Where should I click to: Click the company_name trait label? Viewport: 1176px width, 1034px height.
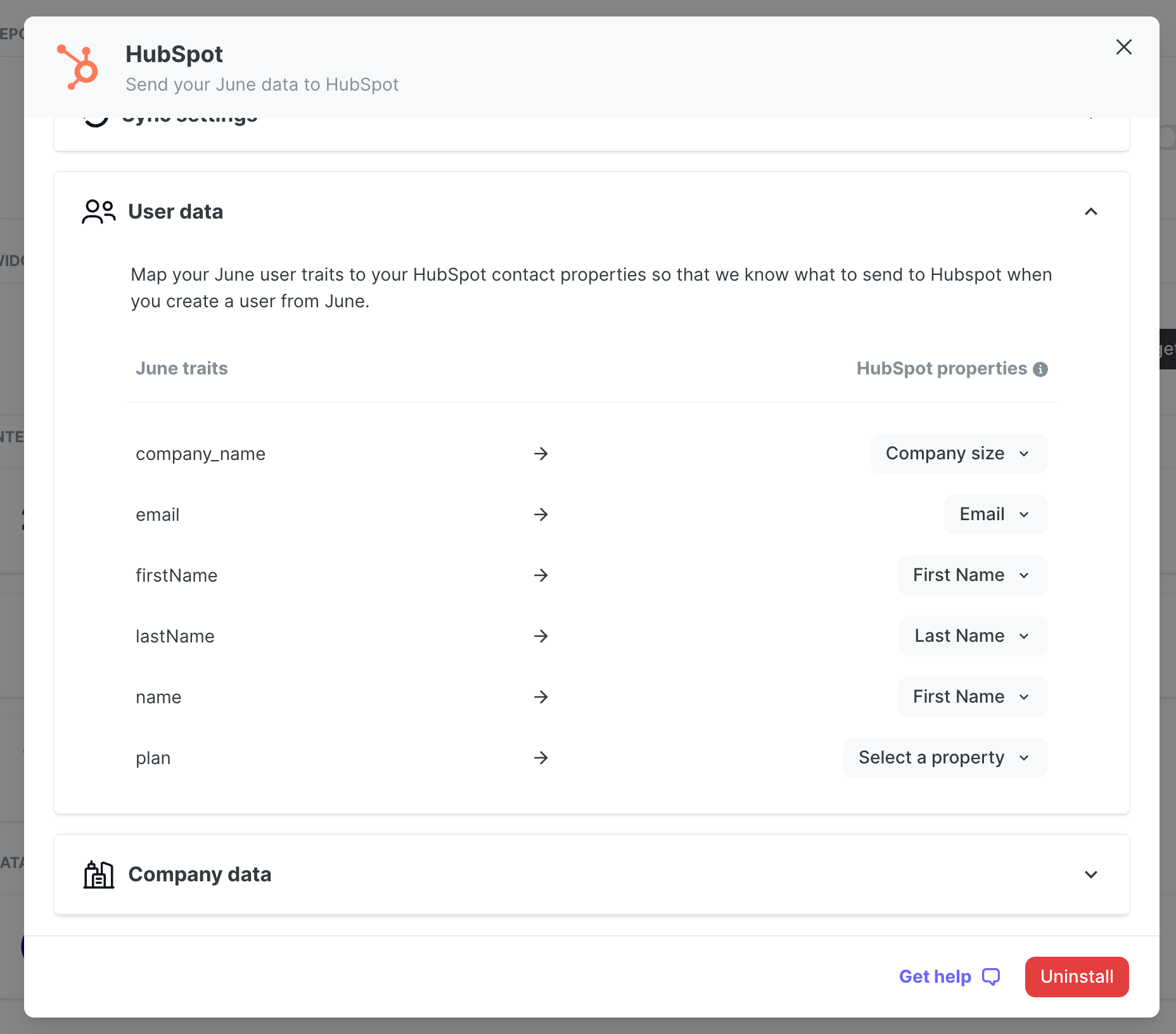point(200,454)
